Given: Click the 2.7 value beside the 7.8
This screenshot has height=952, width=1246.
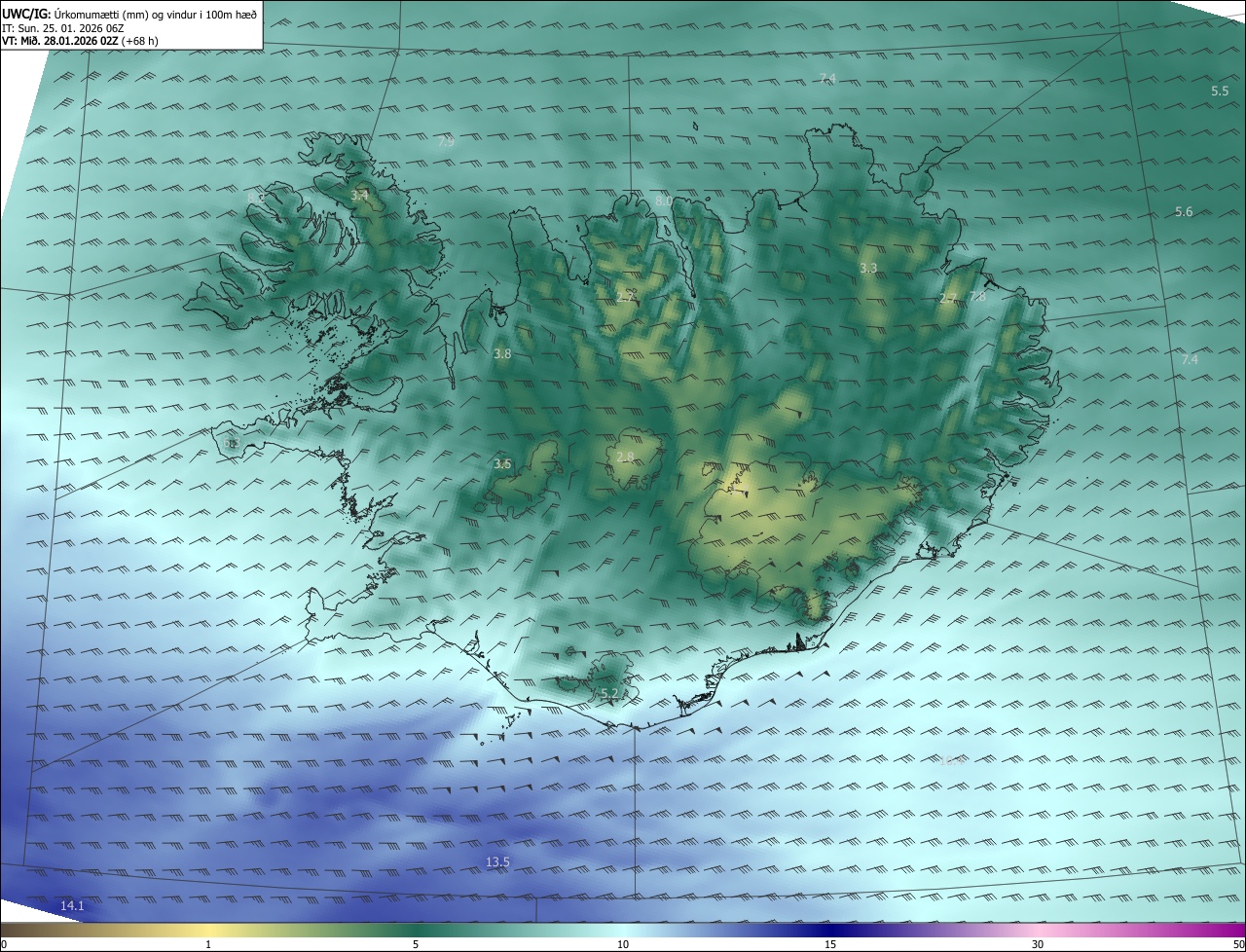Looking at the screenshot, I should click(947, 298).
